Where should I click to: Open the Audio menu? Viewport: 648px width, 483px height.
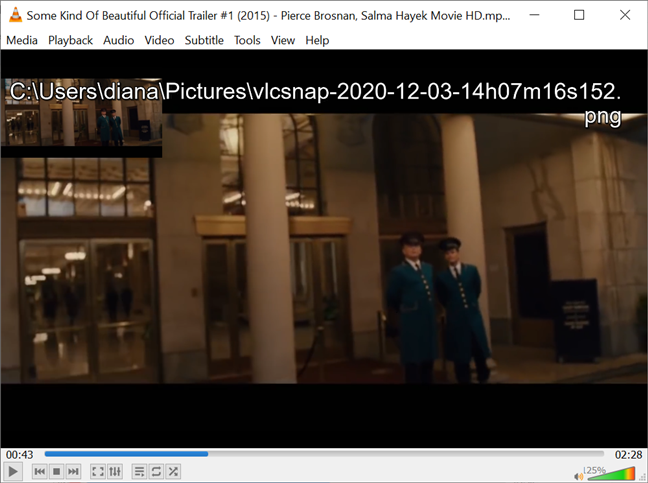(x=119, y=40)
